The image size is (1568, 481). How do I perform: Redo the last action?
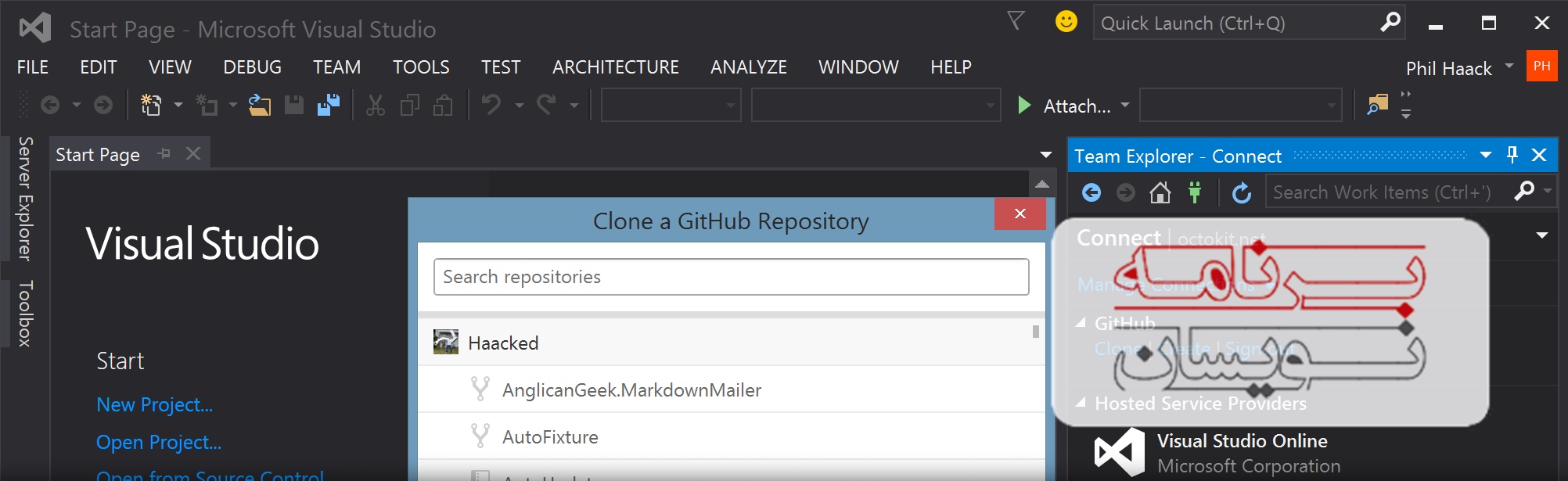pyautogui.click(x=546, y=104)
